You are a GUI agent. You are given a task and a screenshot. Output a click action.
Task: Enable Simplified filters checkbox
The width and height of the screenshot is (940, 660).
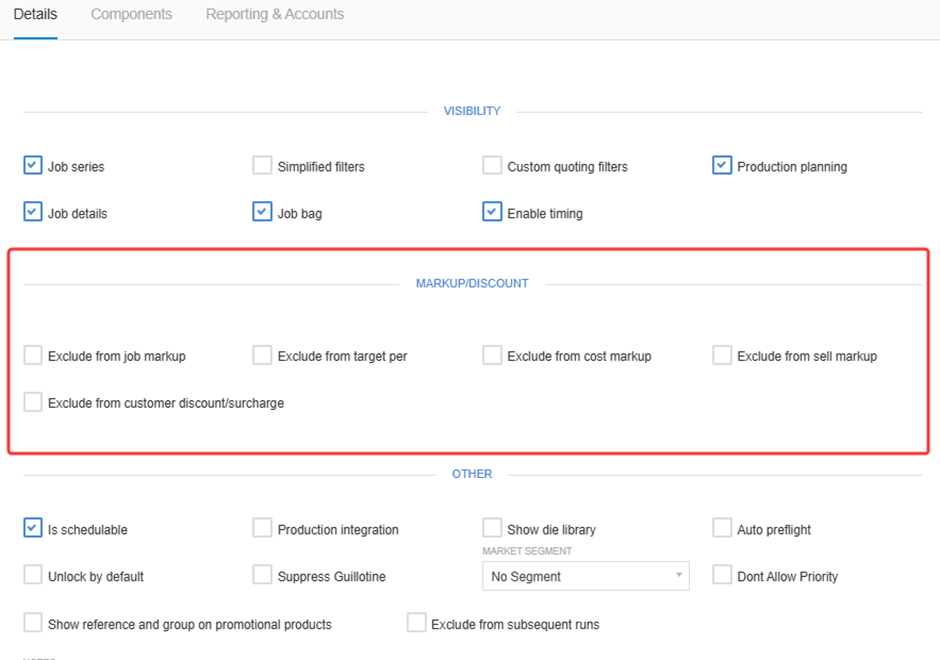pos(263,166)
